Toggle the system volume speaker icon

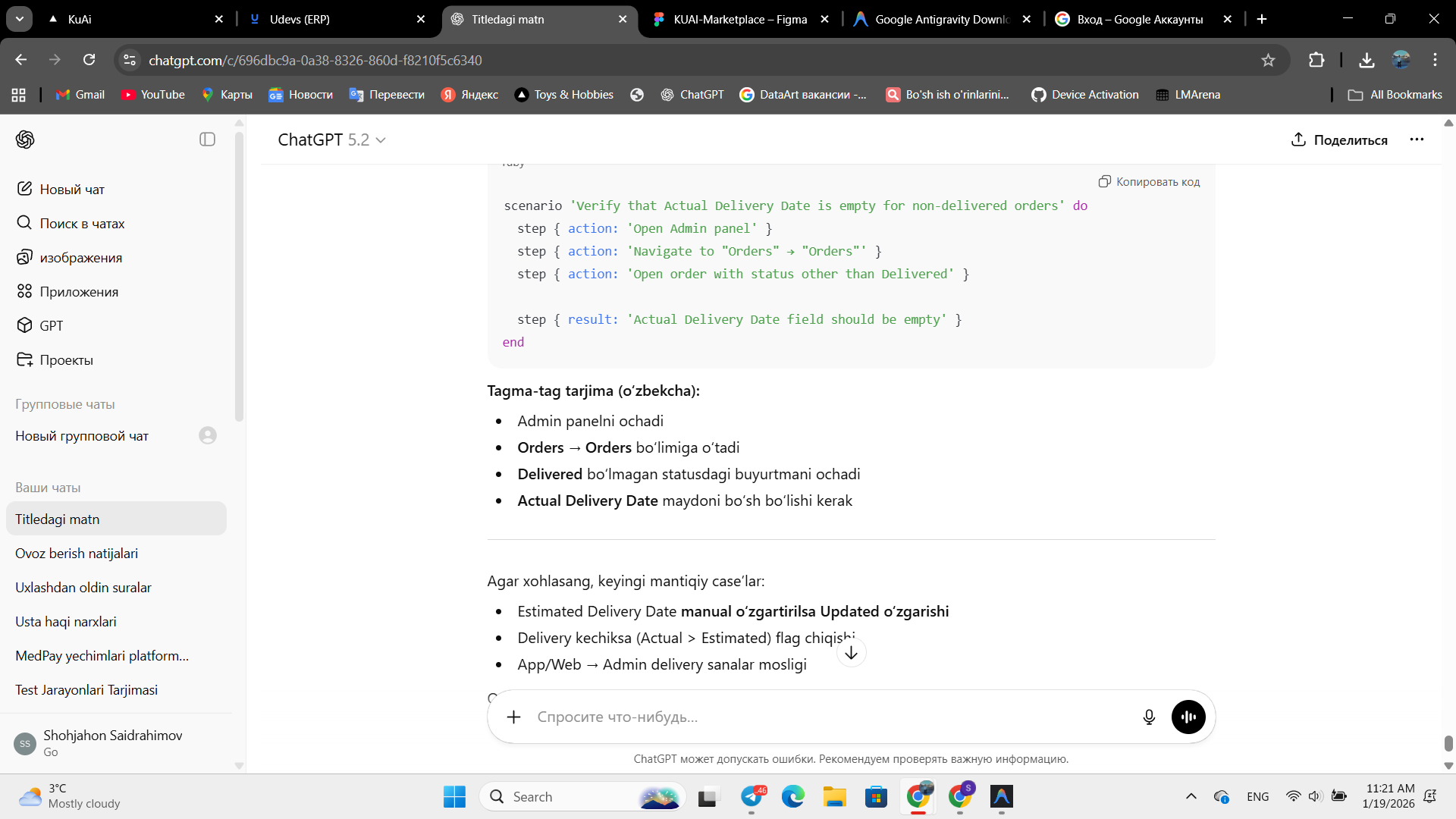pyautogui.click(x=1315, y=796)
